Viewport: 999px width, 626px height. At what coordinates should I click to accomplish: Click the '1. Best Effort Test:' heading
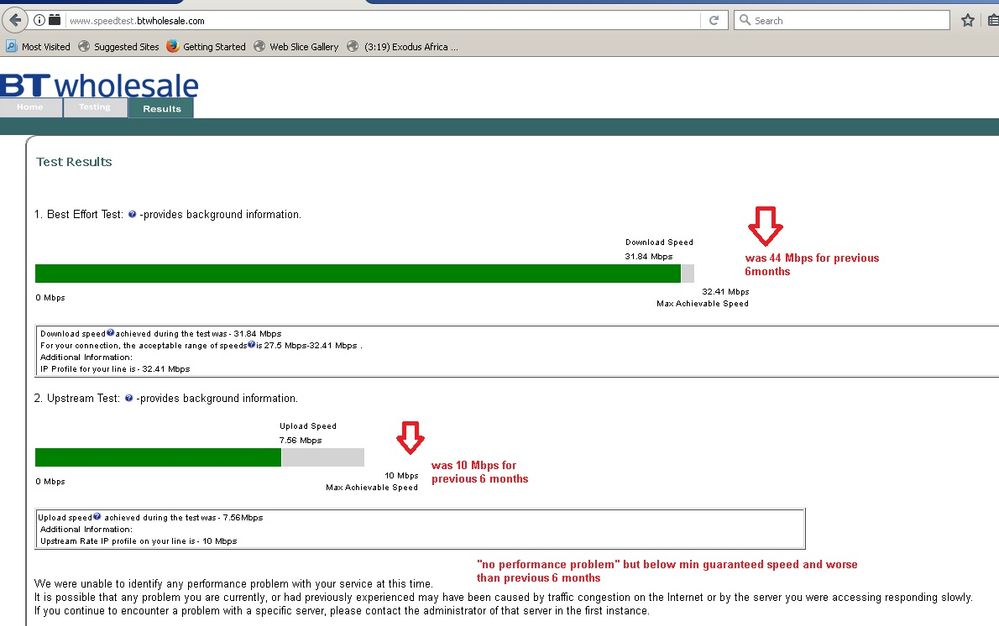79,215
